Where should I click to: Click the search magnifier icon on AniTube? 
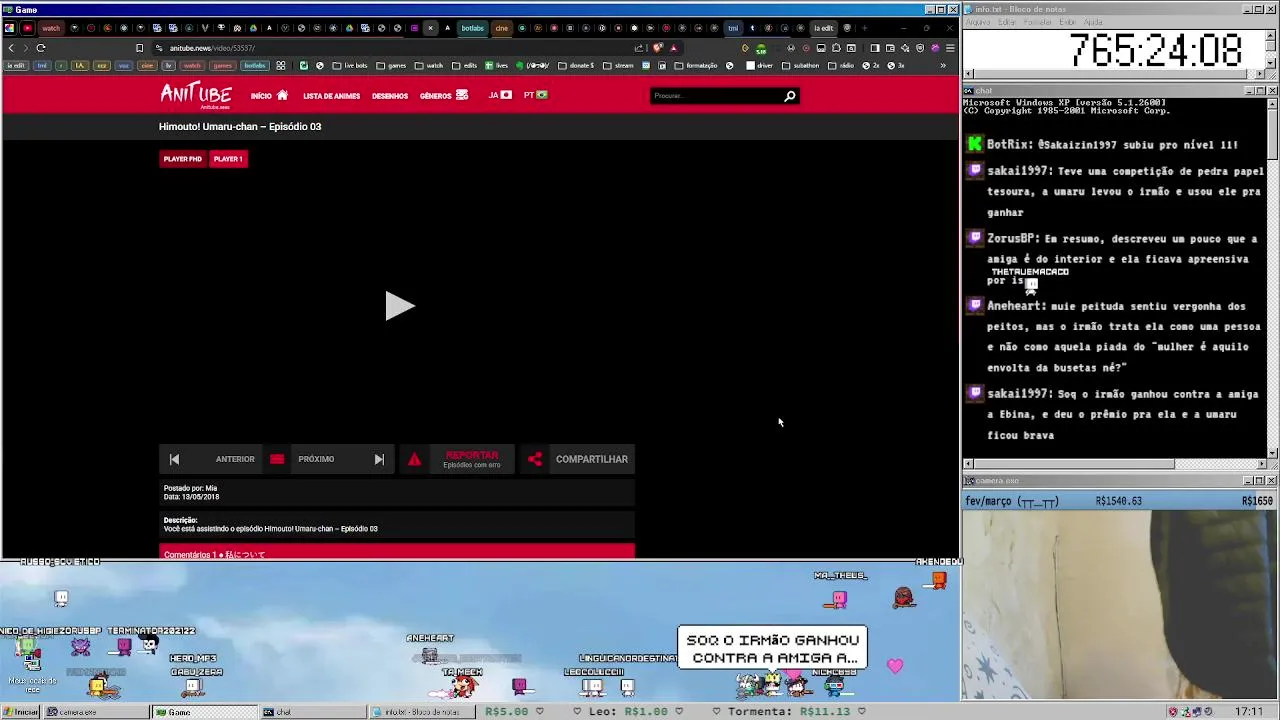click(x=790, y=96)
